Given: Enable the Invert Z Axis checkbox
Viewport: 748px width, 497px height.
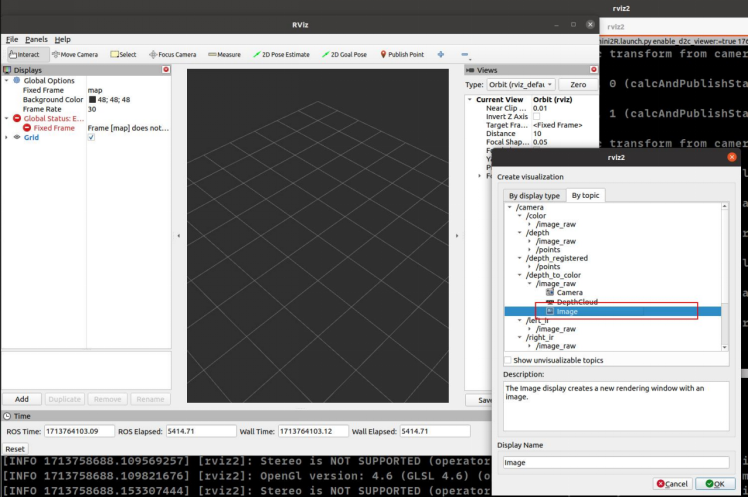Looking at the screenshot, I should tap(537, 117).
